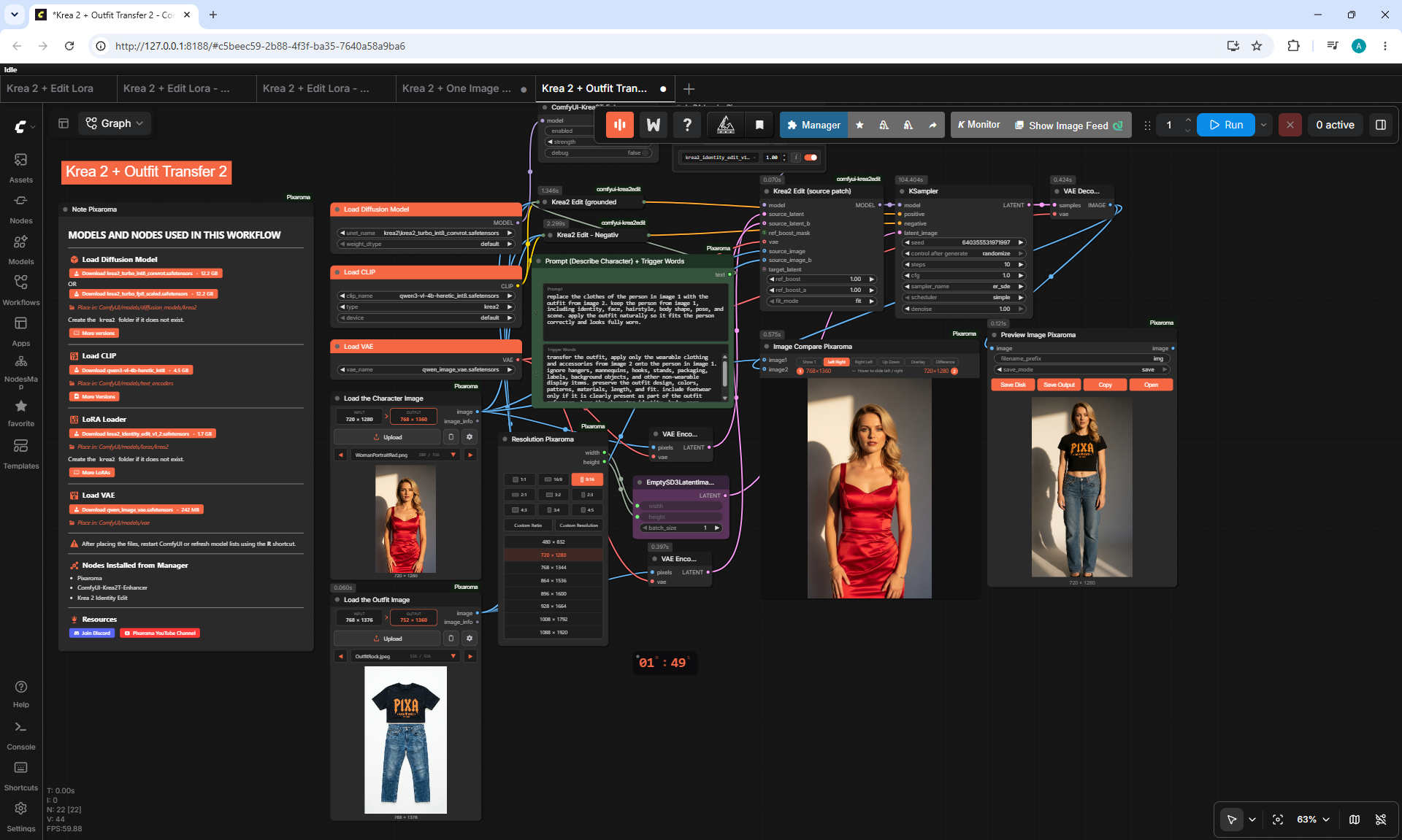Open the vae_name selector
The width and height of the screenshot is (1402, 840).
click(426, 370)
